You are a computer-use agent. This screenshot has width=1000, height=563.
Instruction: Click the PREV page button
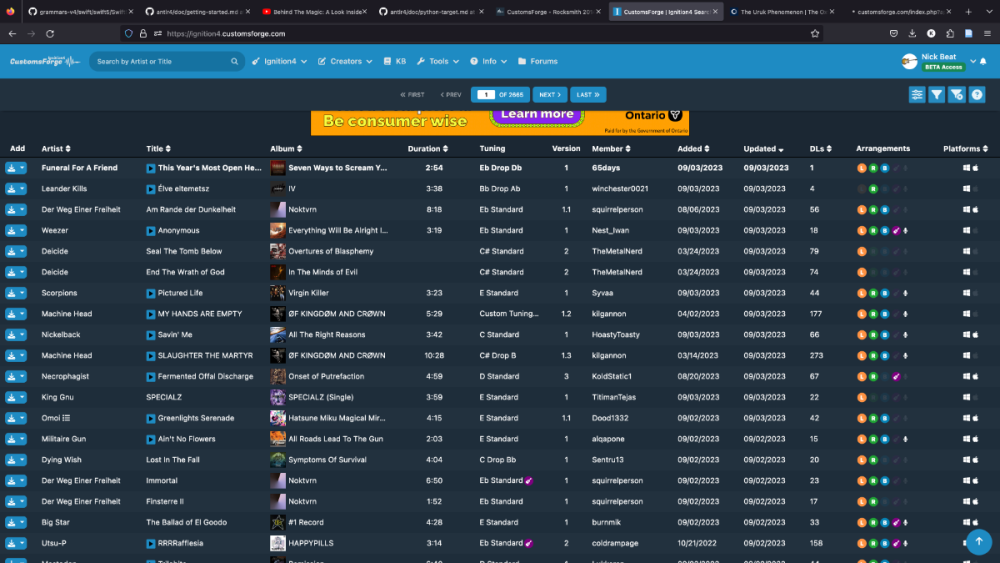[x=451, y=94]
